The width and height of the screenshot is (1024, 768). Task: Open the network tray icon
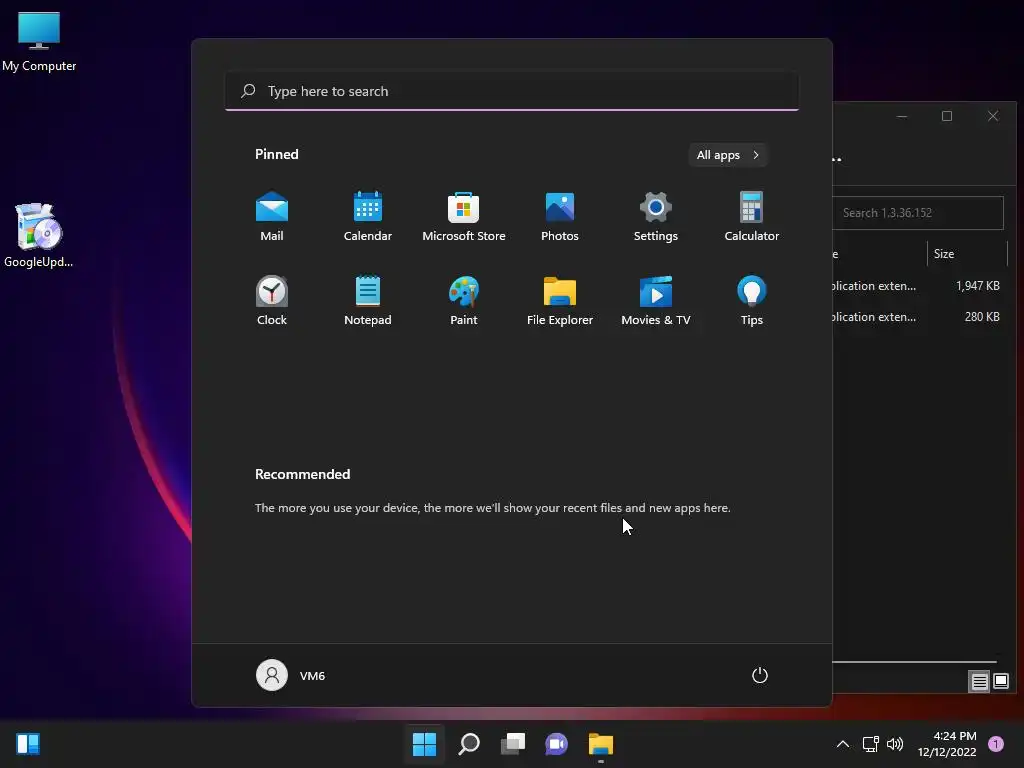(x=871, y=744)
